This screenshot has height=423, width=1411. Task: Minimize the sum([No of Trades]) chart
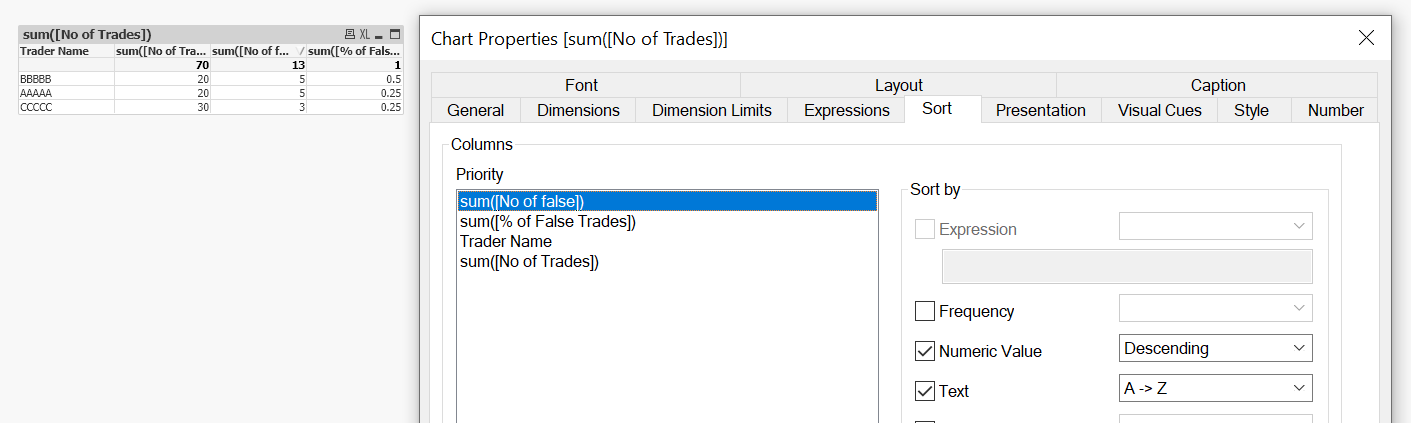pos(380,34)
